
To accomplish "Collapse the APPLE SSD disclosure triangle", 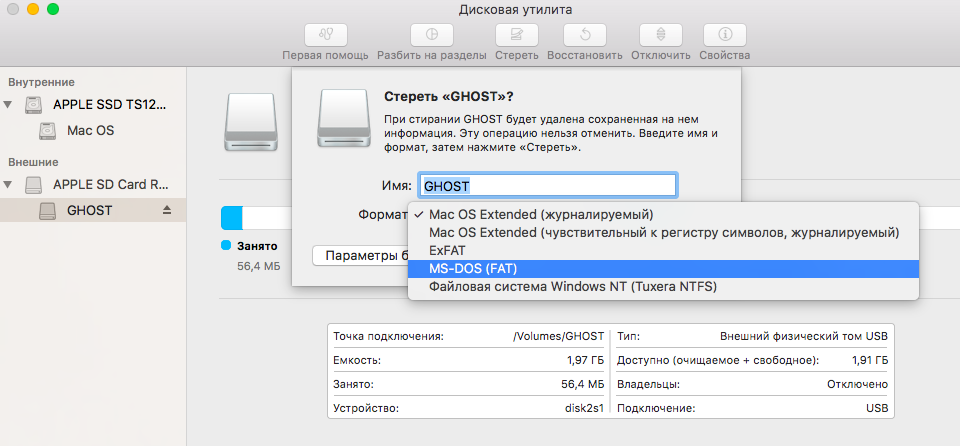I will point(8,104).
